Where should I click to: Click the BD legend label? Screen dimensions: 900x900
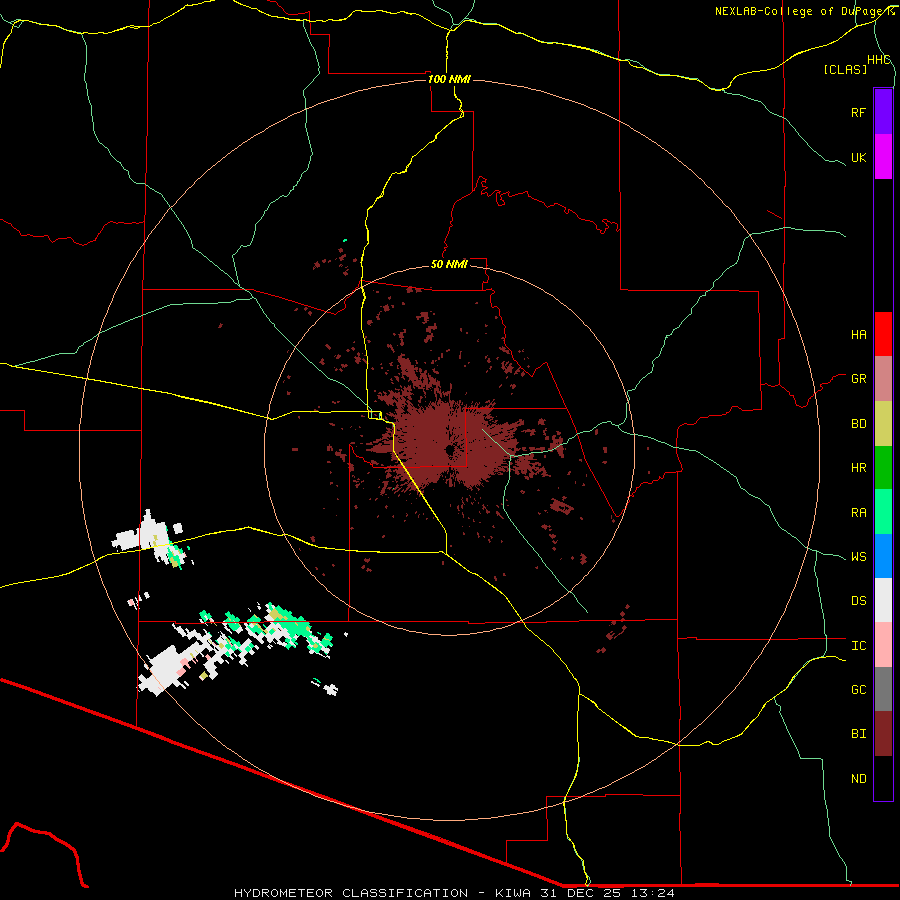tap(858, 424)
